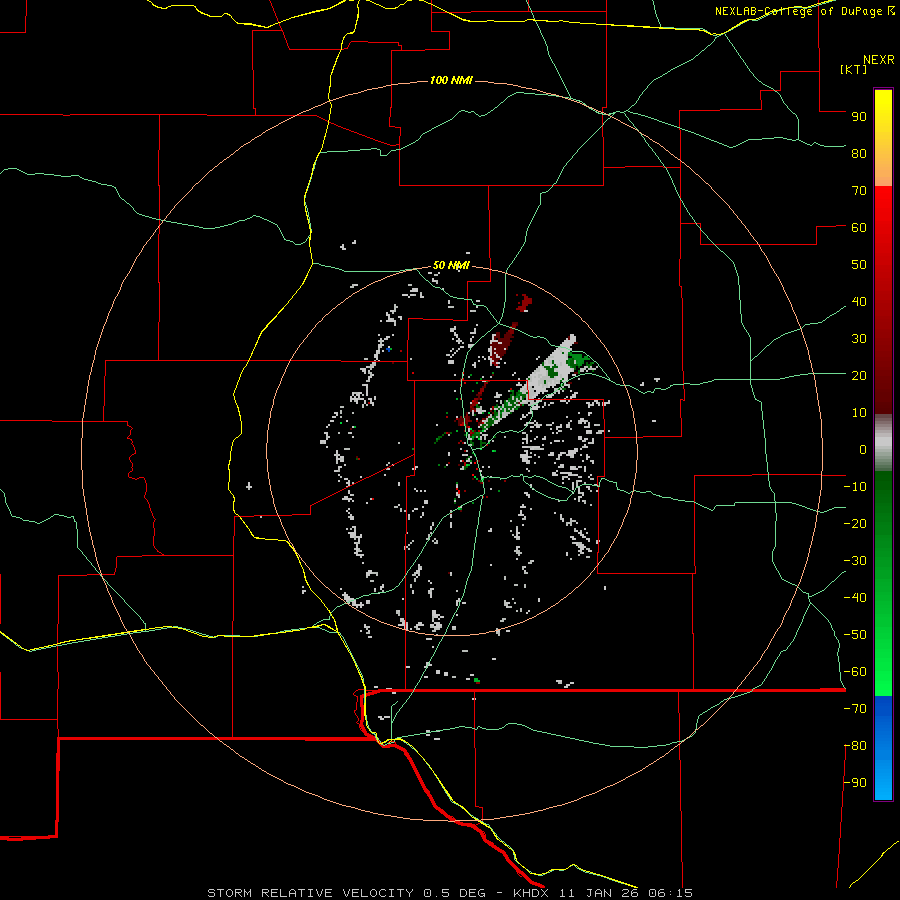Screen dimensions: 900x900
Task: Click the 11 JAN 26 date text
Action: coord(598,893)
